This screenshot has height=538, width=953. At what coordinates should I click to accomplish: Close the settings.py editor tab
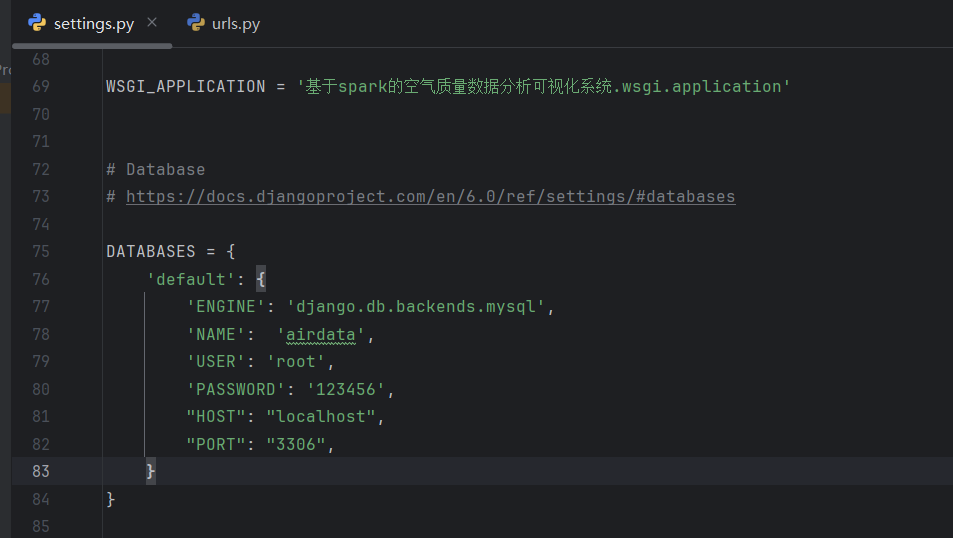tap(152, 22)
